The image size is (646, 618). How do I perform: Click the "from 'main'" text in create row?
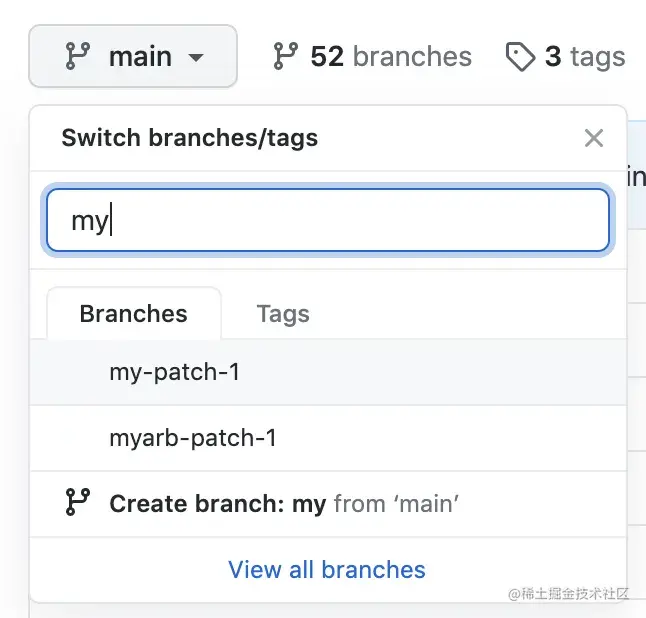[x=396, y=504]
